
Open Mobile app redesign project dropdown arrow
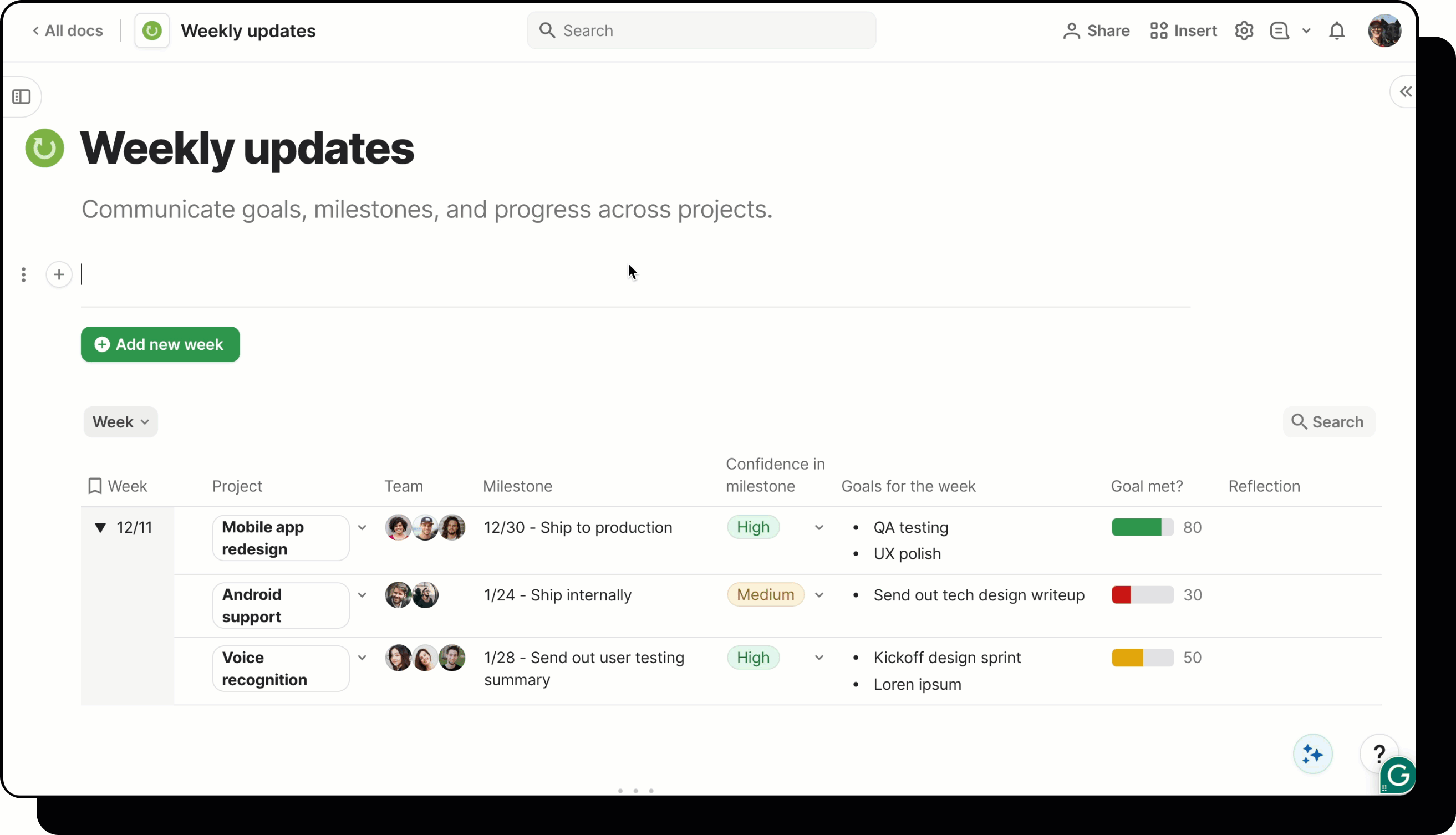pyautogui.click(x=362, y=528)
